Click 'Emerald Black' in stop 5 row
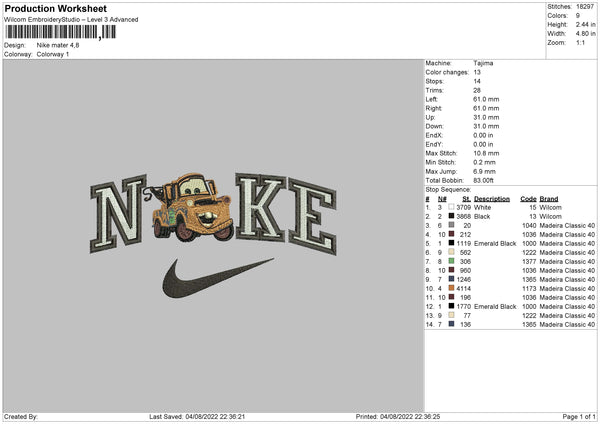 pos(495,243)
